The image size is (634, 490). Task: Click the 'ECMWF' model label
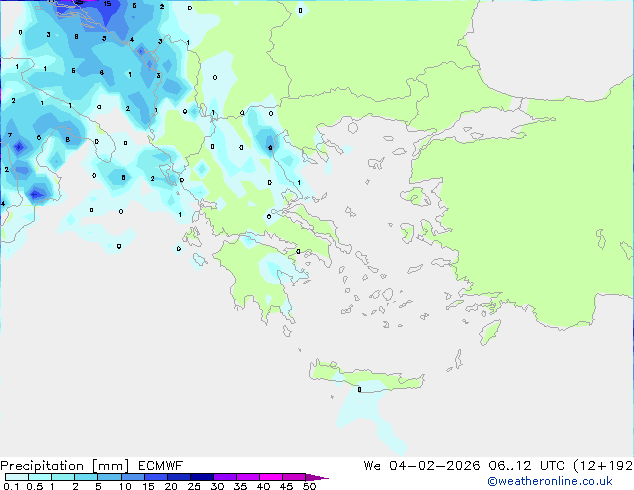[161, 466]
